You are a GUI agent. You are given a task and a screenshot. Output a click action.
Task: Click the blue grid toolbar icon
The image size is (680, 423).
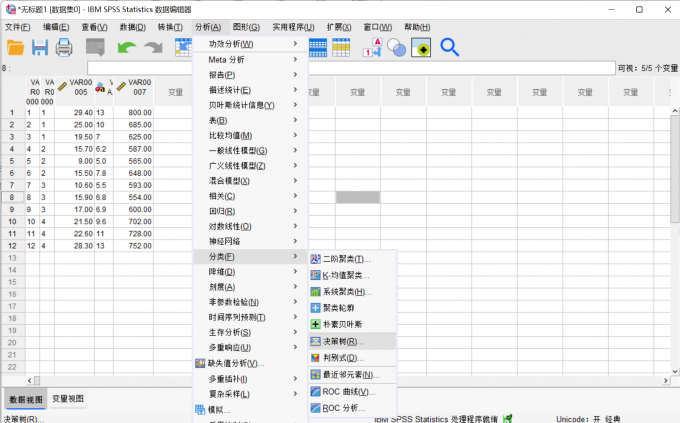pyautogui.click(x=318, y=47)
